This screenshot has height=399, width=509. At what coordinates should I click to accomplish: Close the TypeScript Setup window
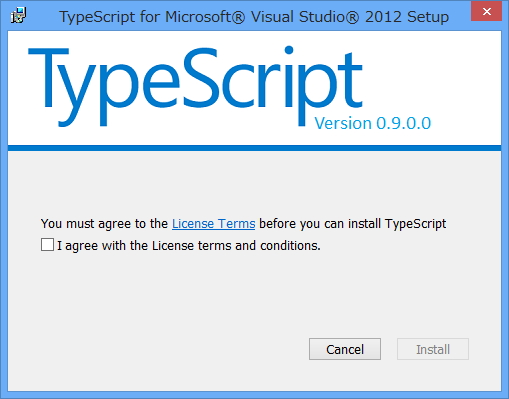(x=486, y=12)
